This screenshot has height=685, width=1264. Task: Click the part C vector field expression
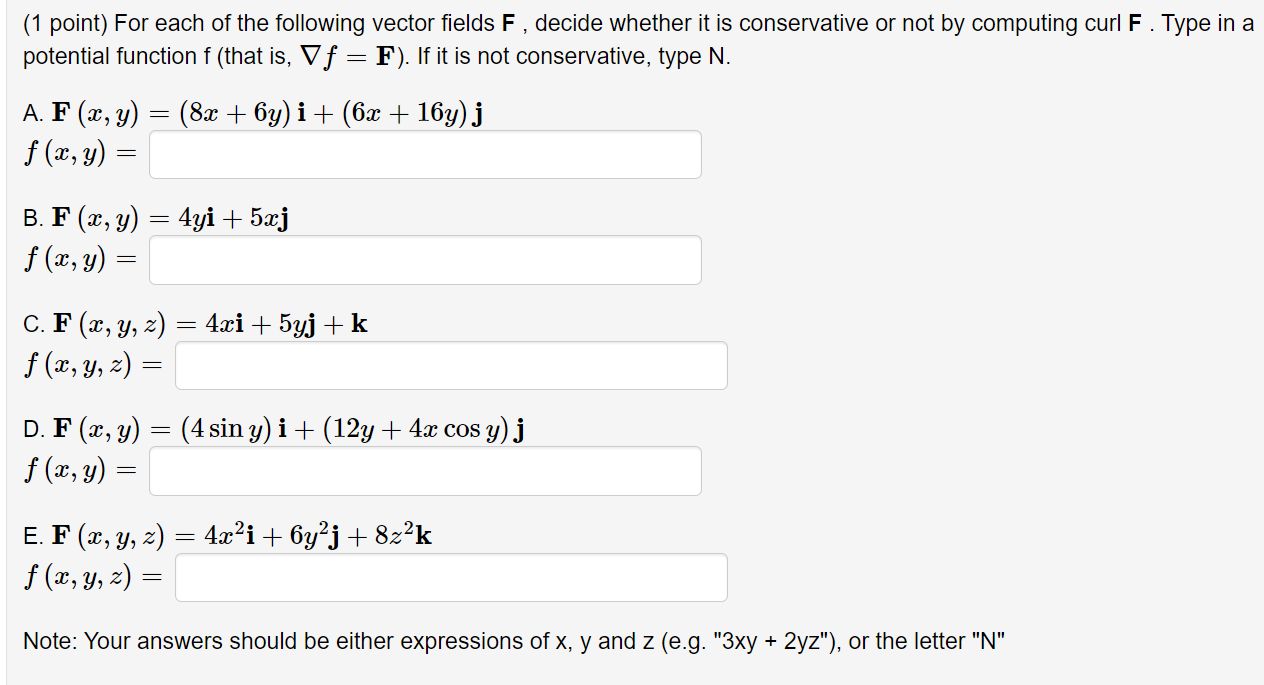click(x=197, y=322)
